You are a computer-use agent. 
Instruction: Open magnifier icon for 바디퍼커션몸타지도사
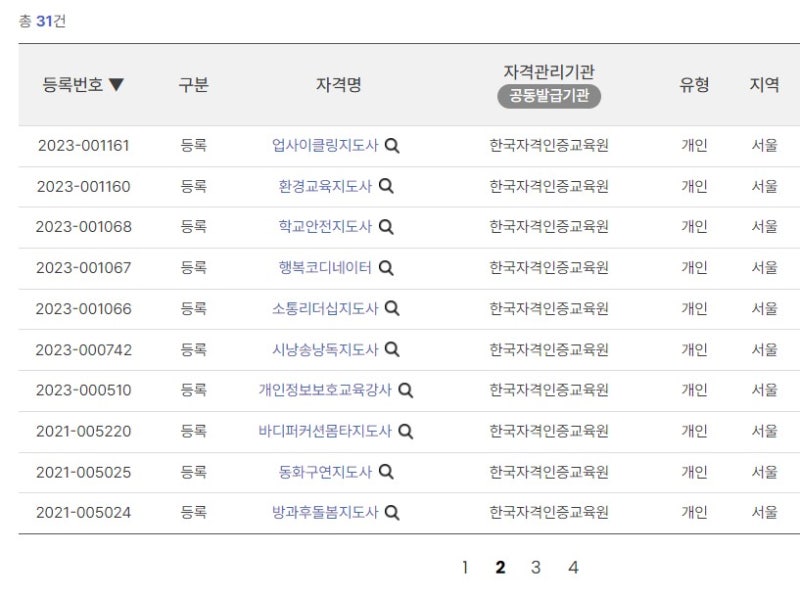tap(406, 432)
